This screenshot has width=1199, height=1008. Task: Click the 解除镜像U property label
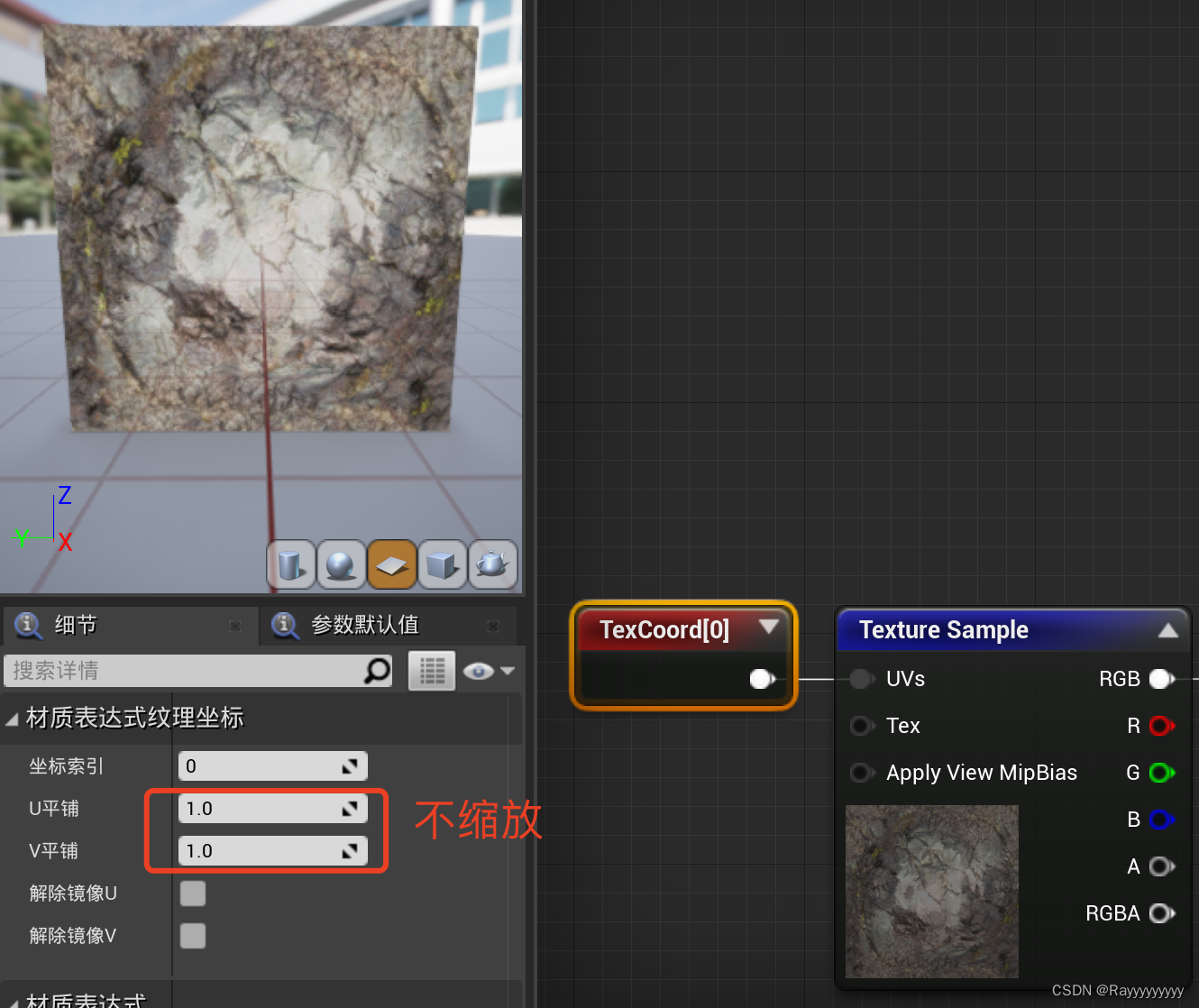[x=73, y=893]
